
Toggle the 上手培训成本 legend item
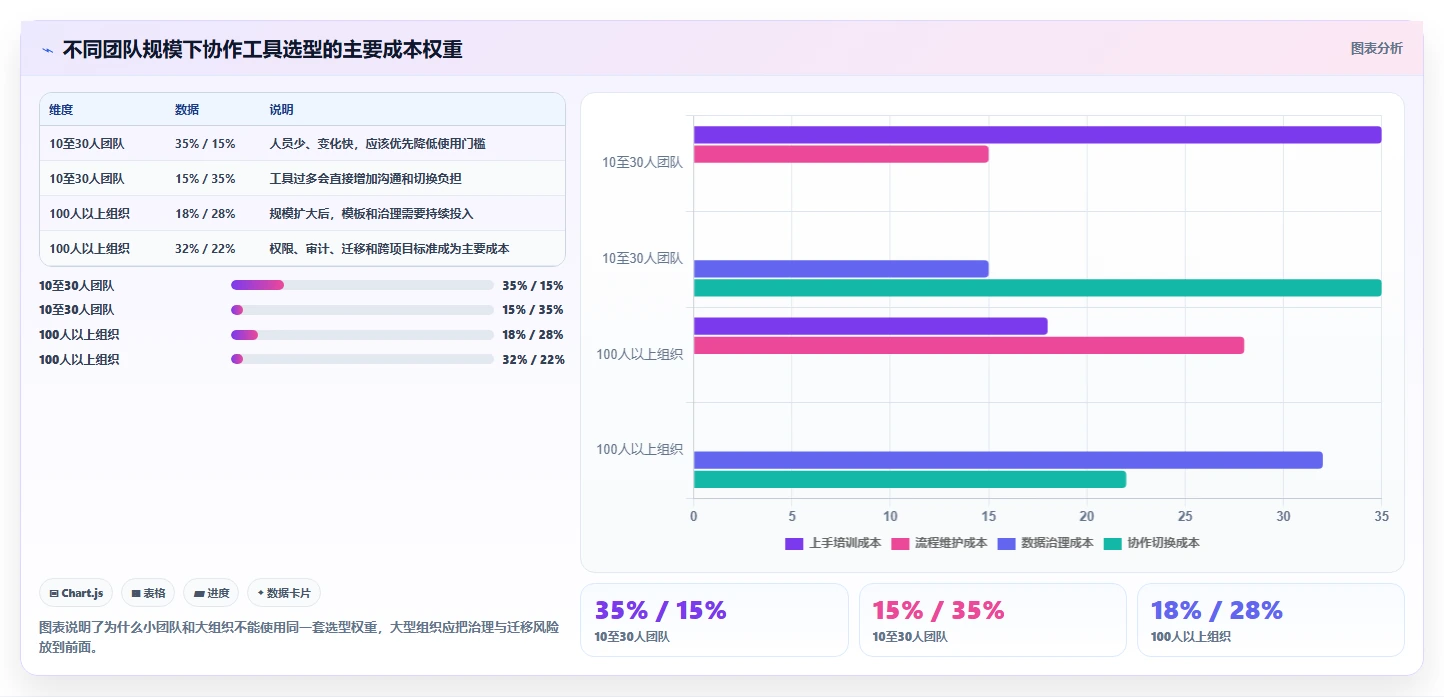833,543
